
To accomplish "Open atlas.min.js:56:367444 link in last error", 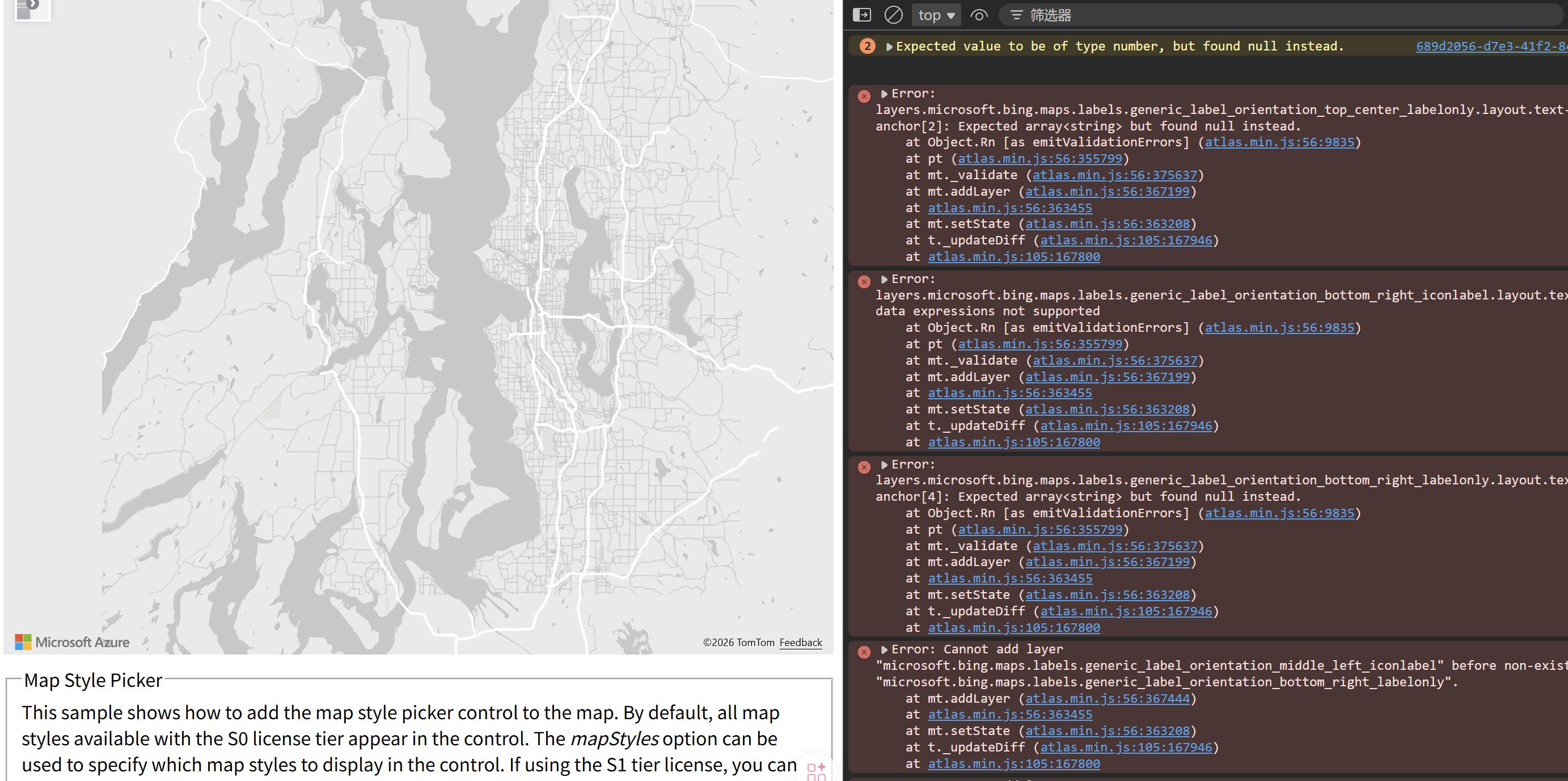I will [x=1107, y=698].
